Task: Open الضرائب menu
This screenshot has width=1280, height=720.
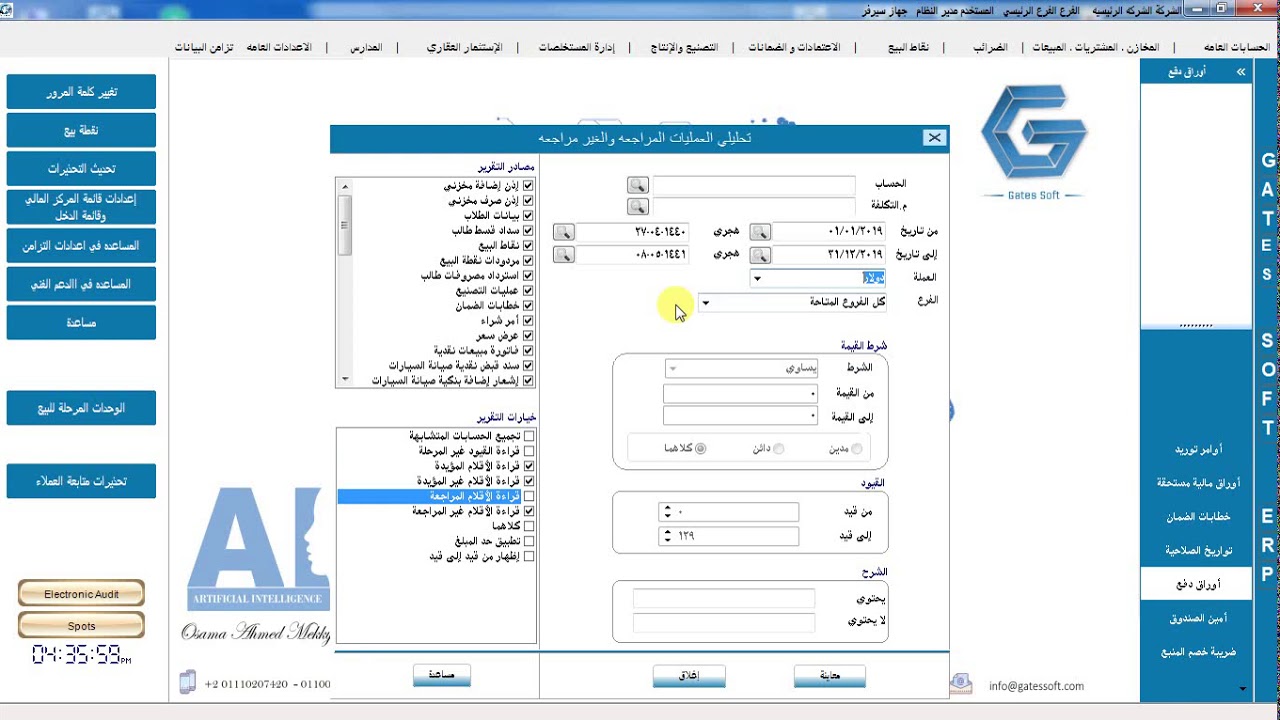Action: tap(991, 47)
